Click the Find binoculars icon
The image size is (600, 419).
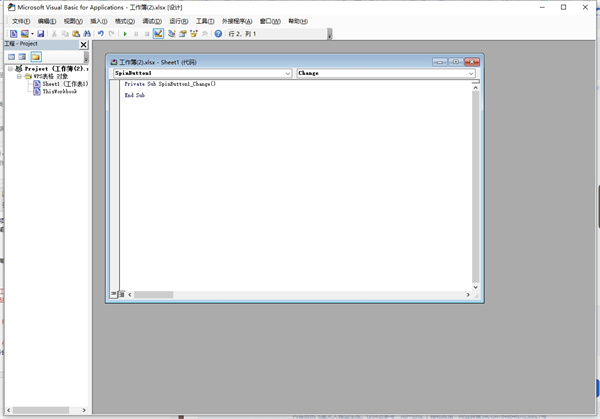click(x=87, y=34)
